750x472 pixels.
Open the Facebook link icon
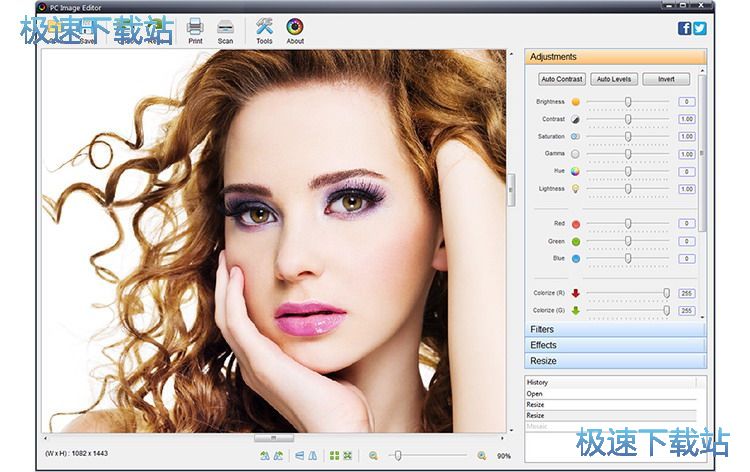pos(685,28)
